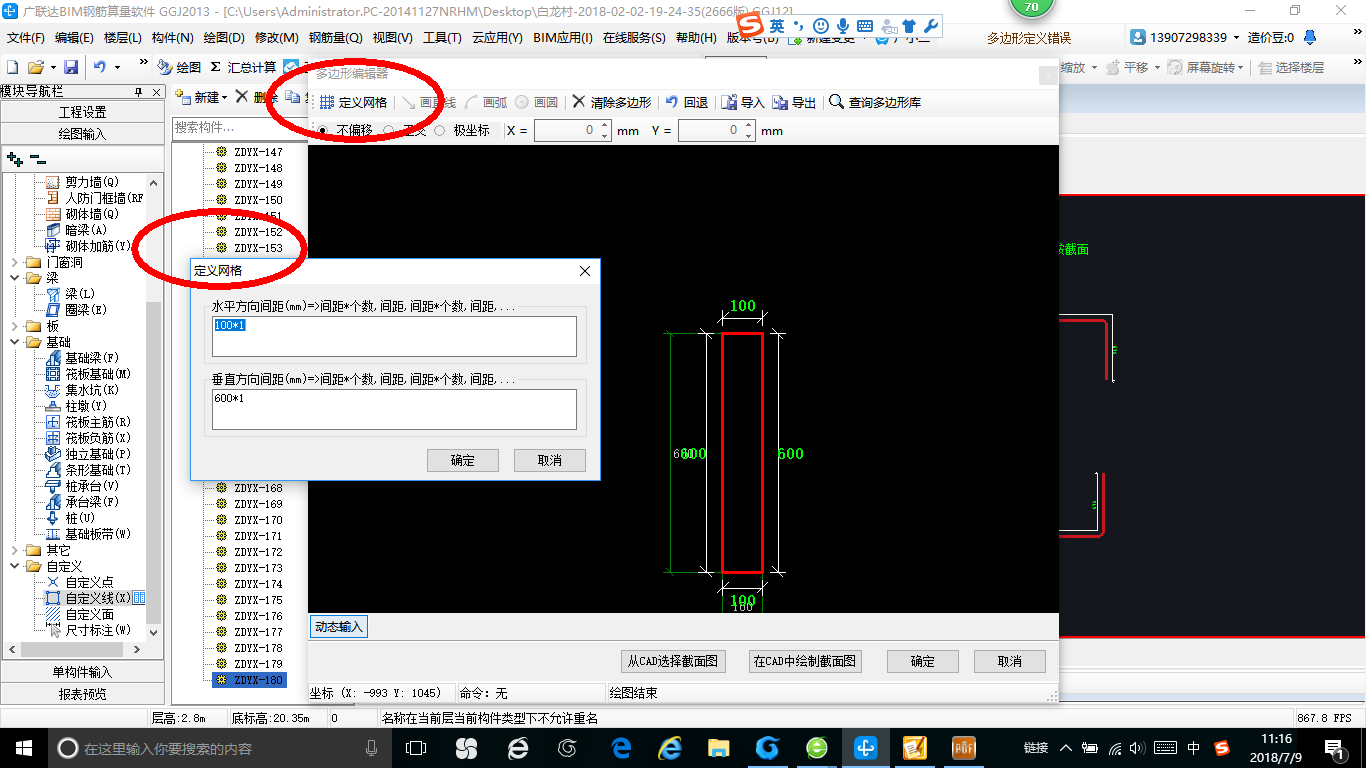Screen dimensions: 1366x768
Task: Open 查询多边形库 polygon library search
Action: coord(876,102)
